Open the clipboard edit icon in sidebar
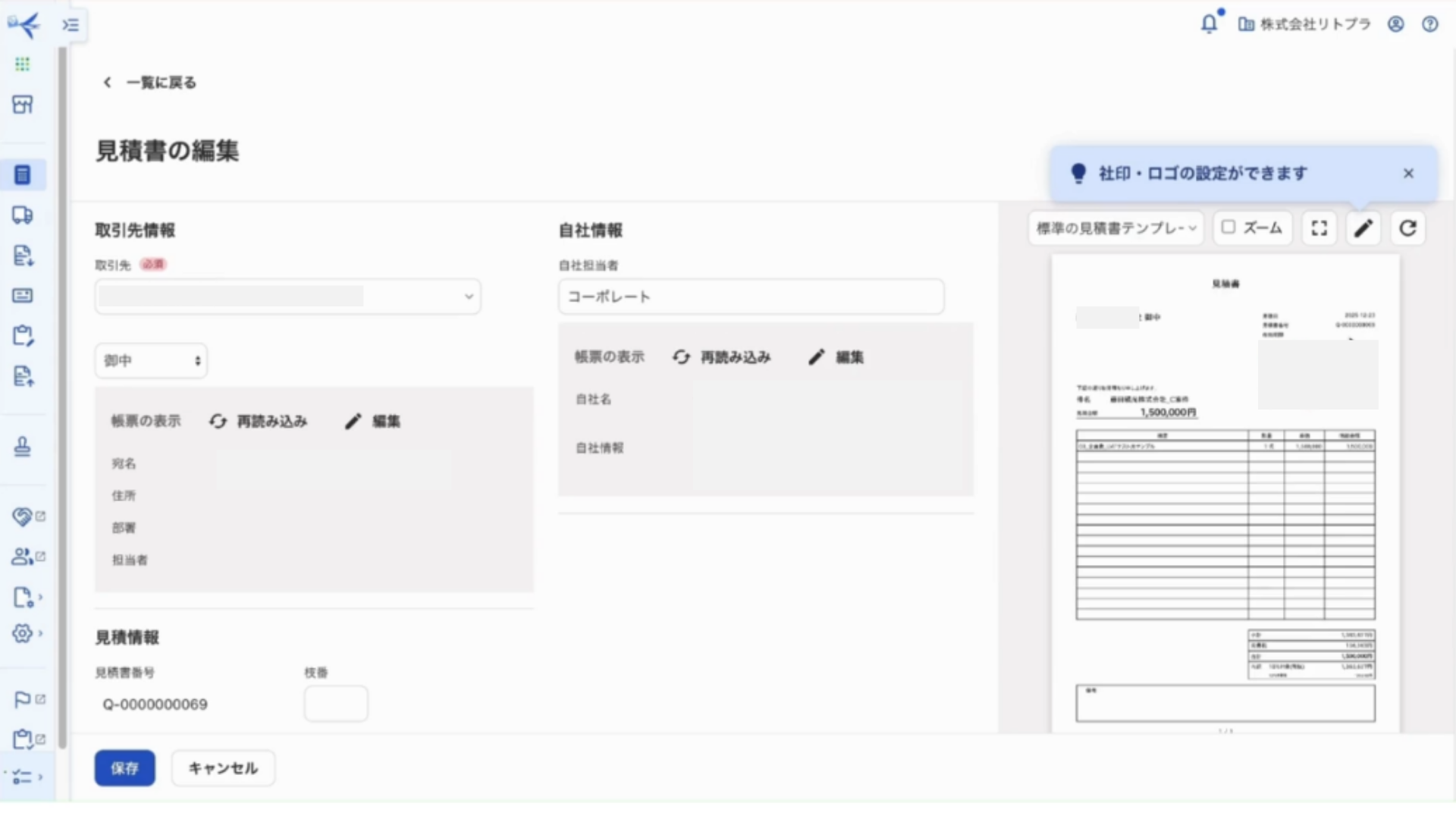 pos(23,335)
